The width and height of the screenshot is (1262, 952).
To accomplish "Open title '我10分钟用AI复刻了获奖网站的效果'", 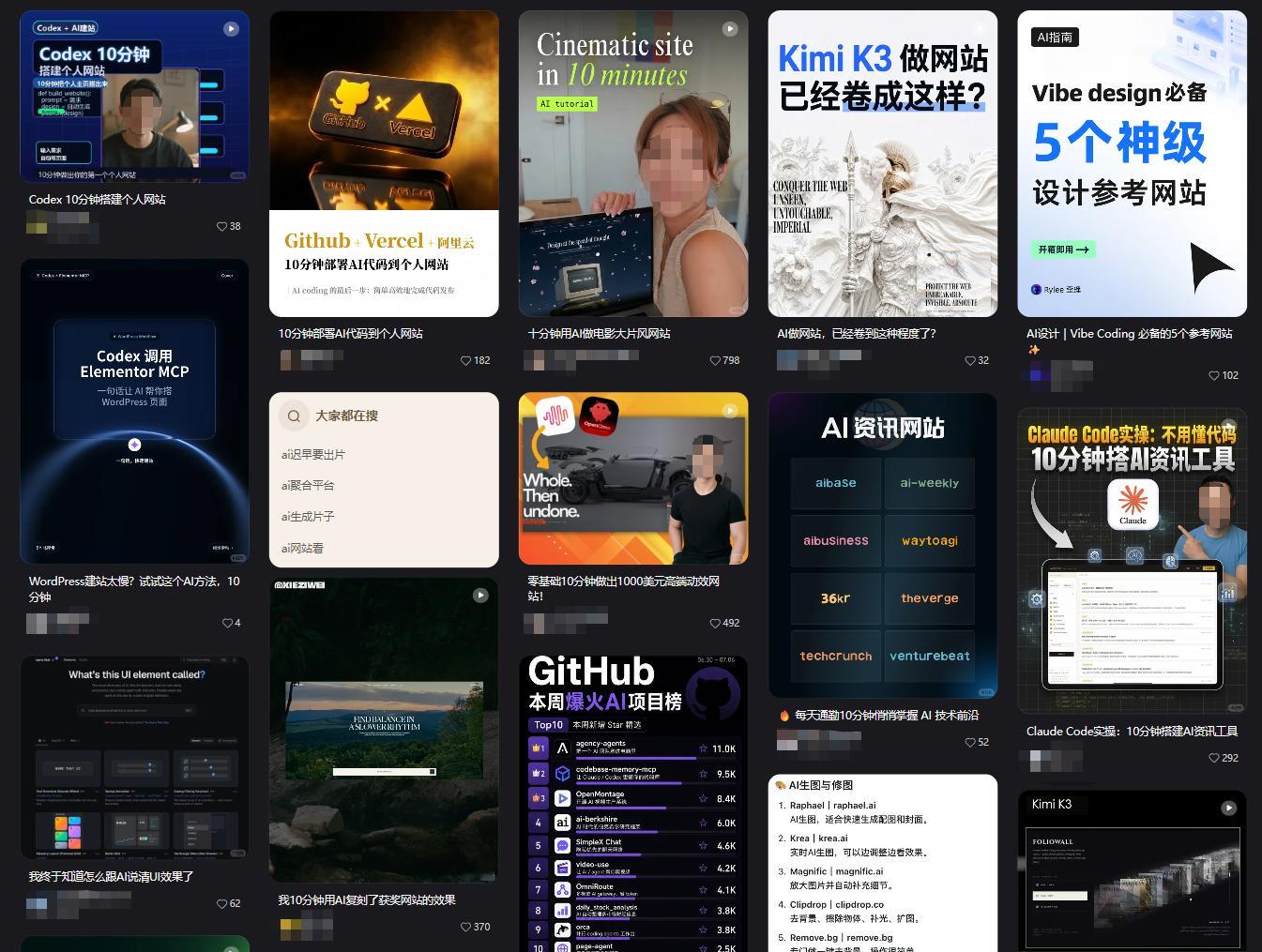I will 367,900.
